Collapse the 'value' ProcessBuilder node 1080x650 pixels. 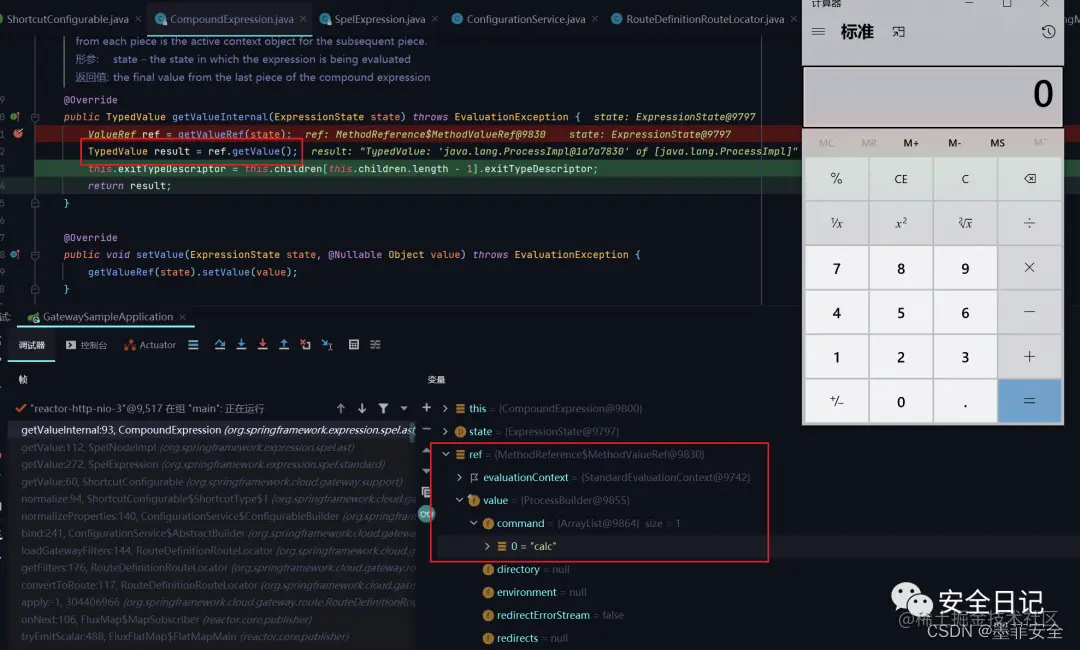(x=459, y=500)
